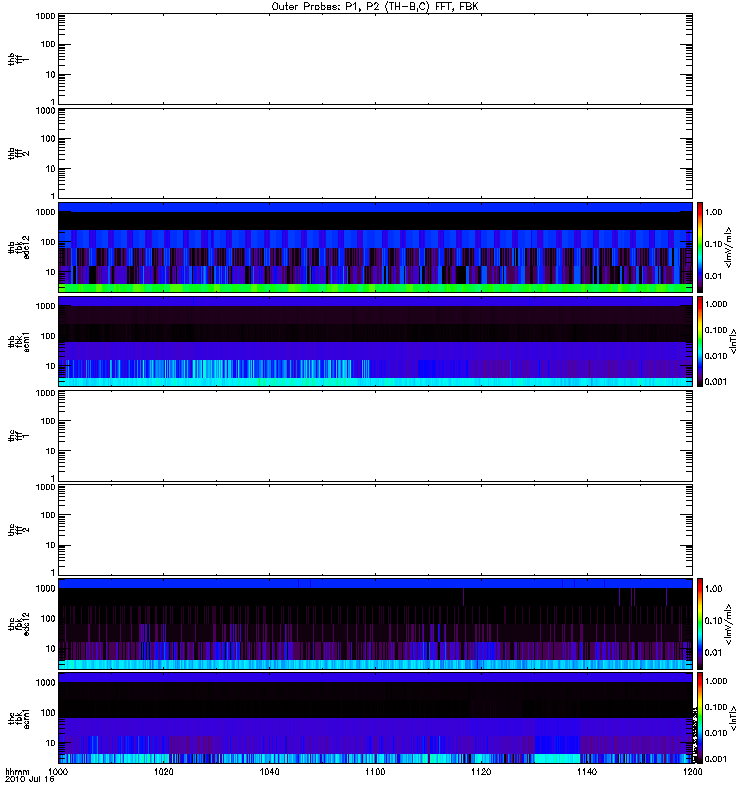Screen dimensions: 750x800
Task: Click the nT unit label beside thb scm1 color bar
Action: [734, 342]
